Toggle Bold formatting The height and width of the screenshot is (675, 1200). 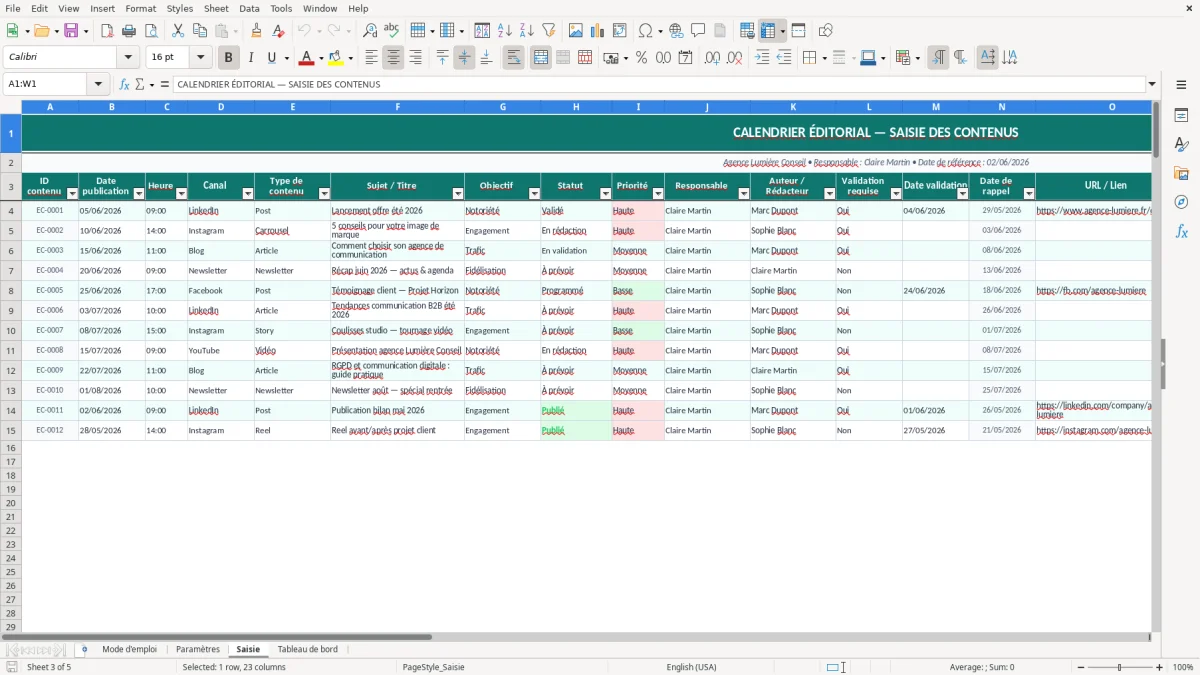[x=229, y=58]
